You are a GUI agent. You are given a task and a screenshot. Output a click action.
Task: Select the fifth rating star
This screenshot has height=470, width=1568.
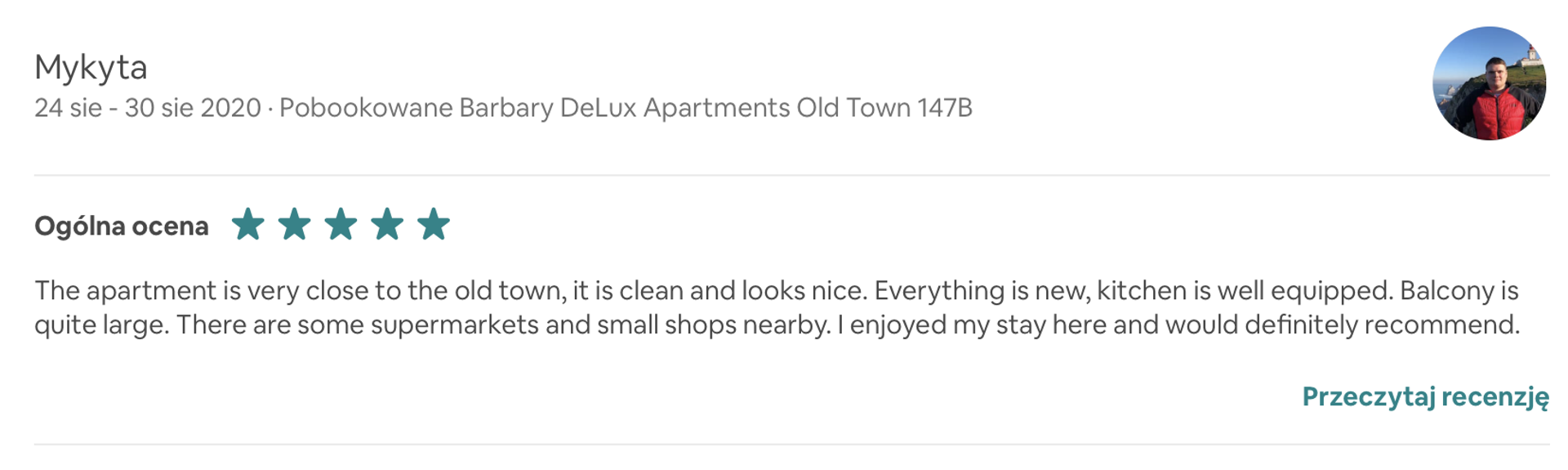click(434, 225)
